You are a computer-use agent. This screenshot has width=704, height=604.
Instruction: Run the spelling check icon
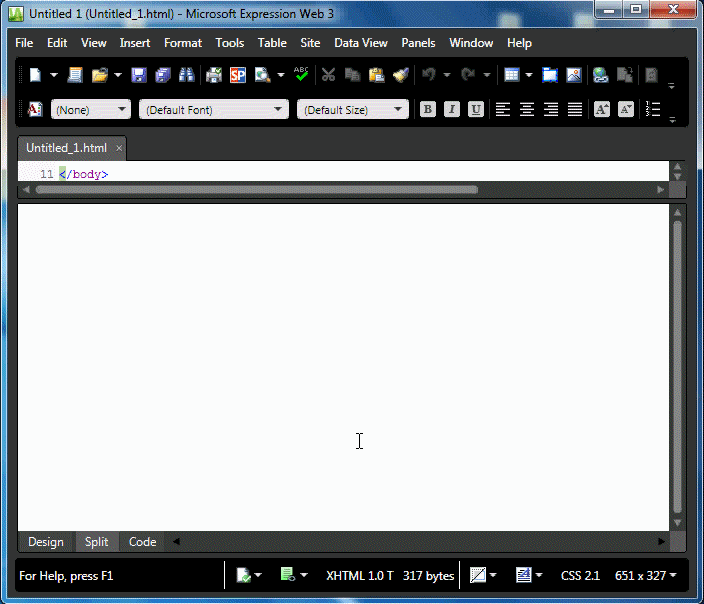tap(301, 75)
